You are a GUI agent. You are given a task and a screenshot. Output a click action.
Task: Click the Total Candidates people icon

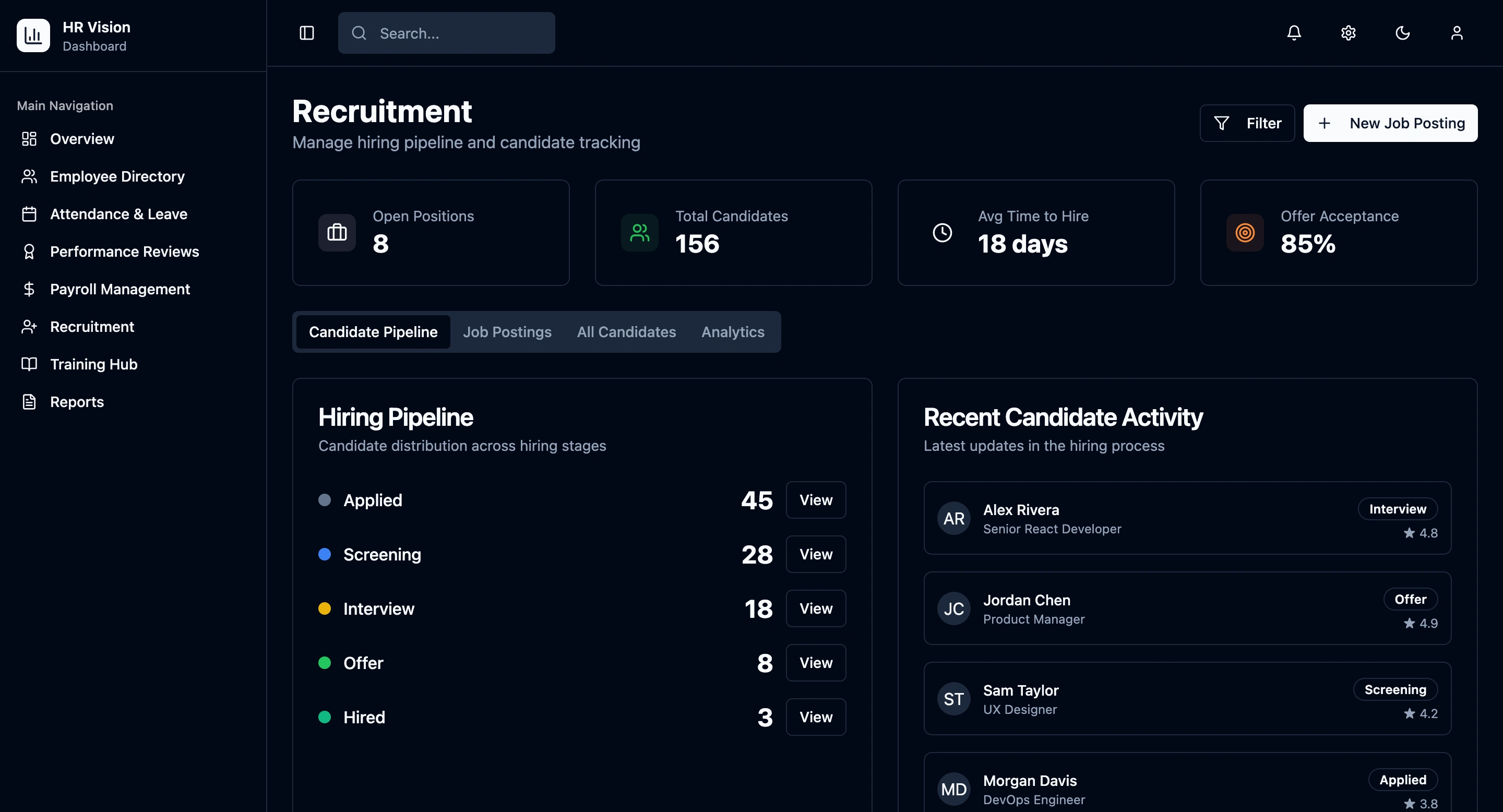coord(639,233)
